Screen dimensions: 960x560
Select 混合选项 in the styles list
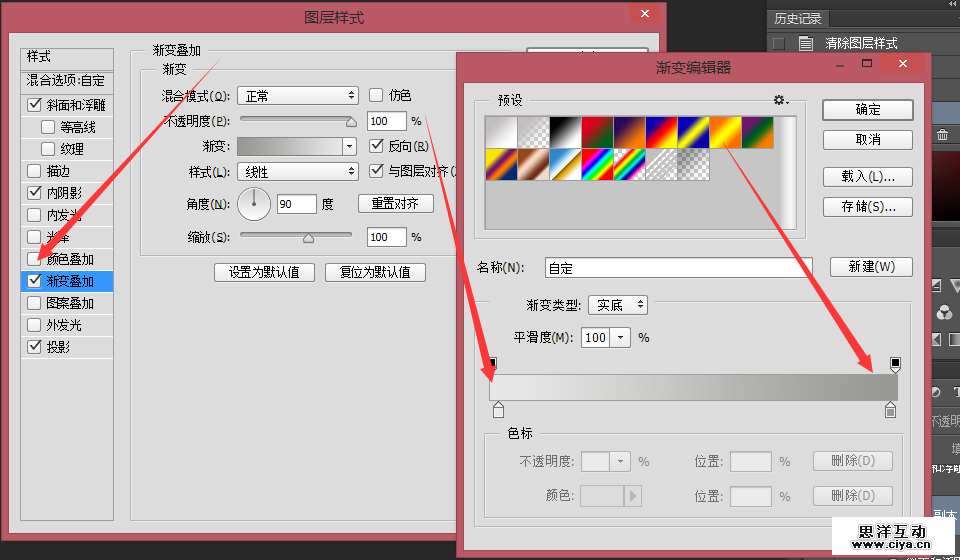pos(66,81)
